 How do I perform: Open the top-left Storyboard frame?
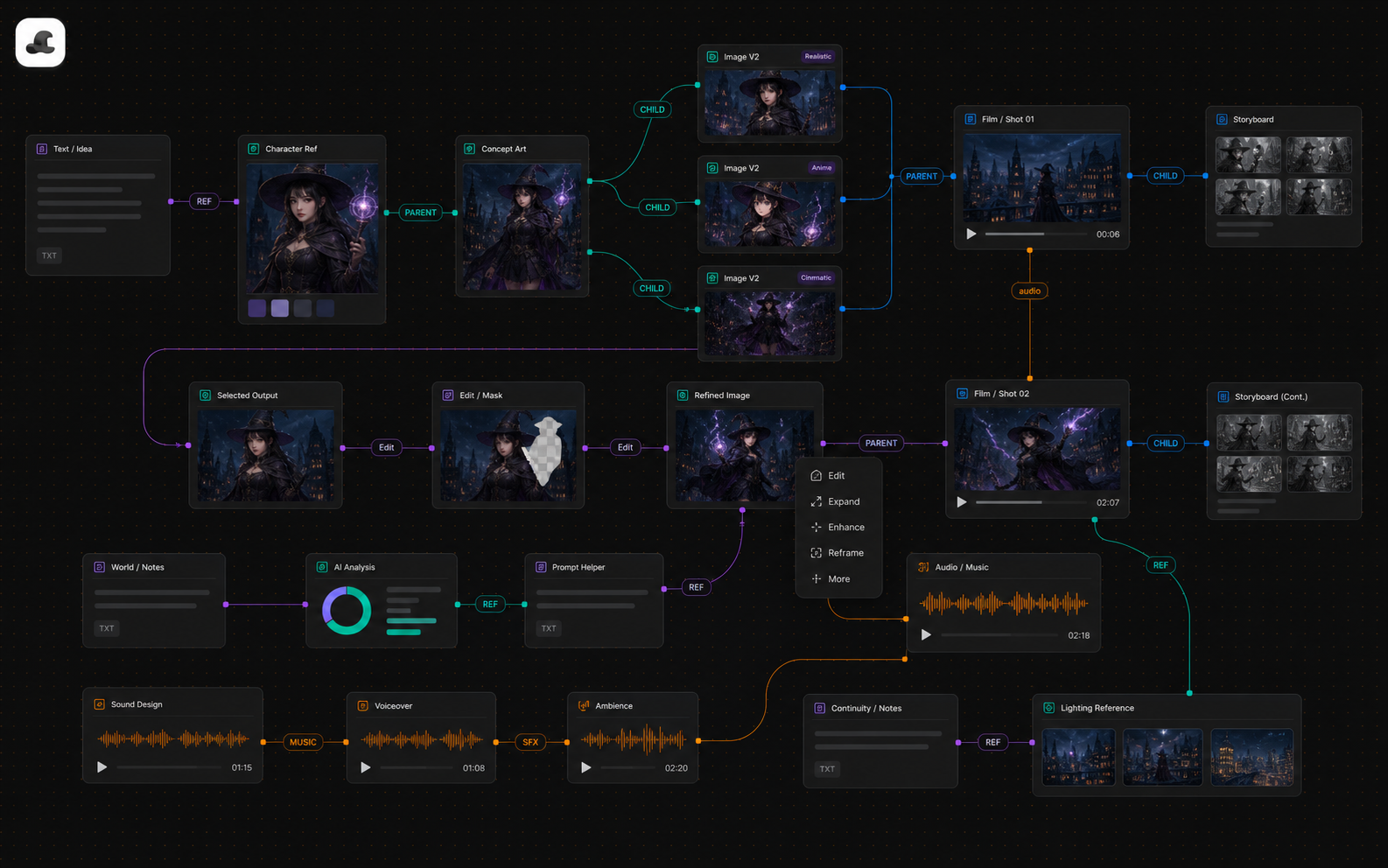point(1248,155)
